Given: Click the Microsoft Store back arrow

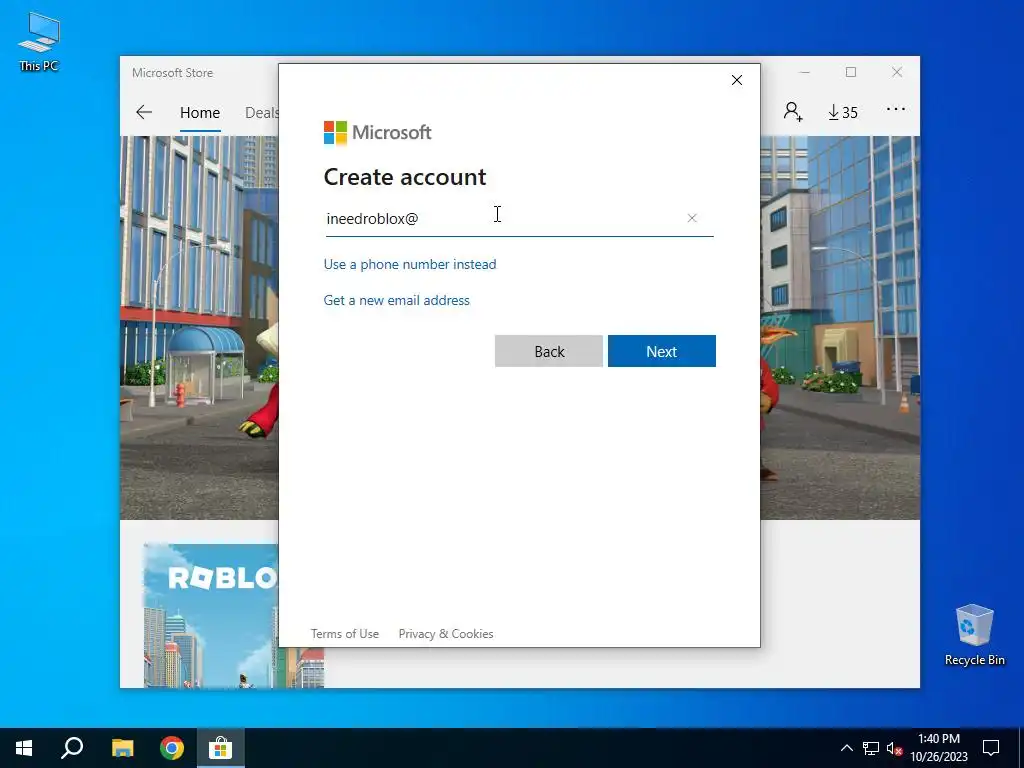Looking at the screenshot, I should click(144, 112).
